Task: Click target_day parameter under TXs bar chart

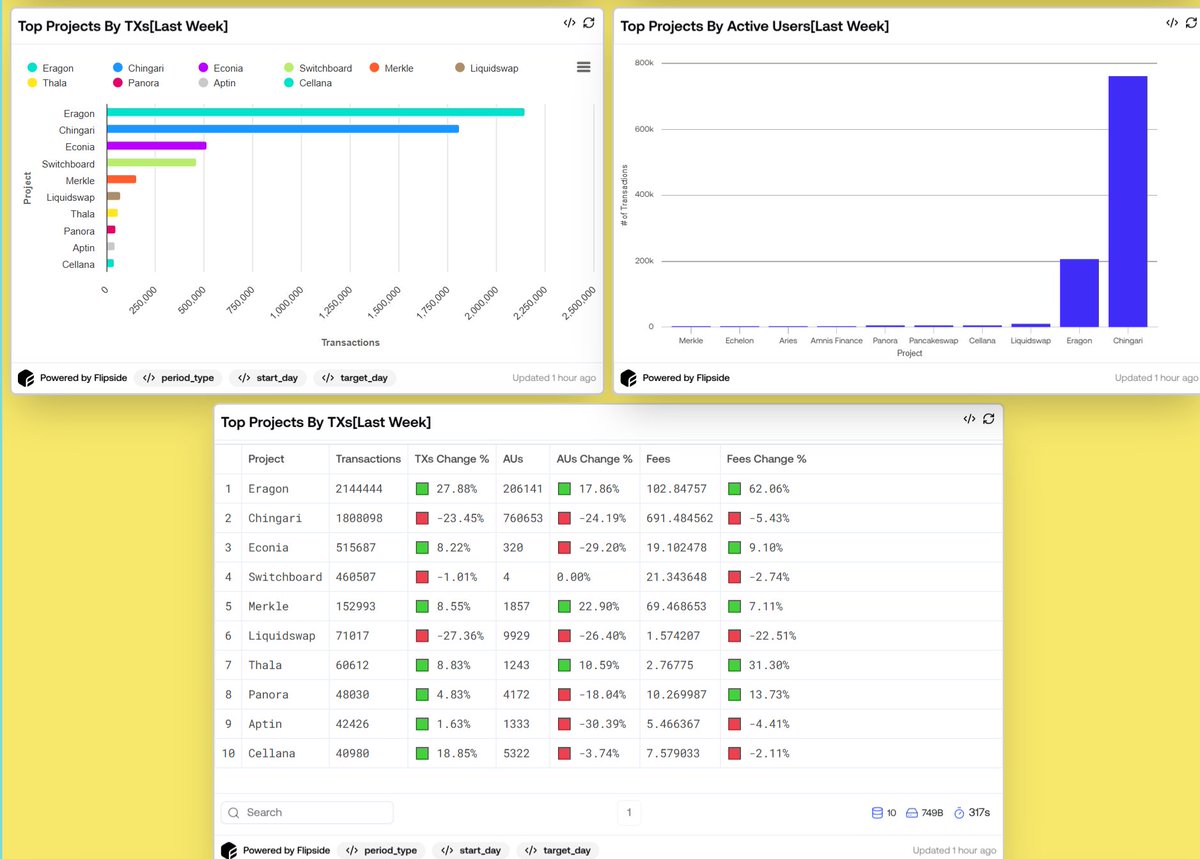Action: pyautogui.click(x=355, y=378)
